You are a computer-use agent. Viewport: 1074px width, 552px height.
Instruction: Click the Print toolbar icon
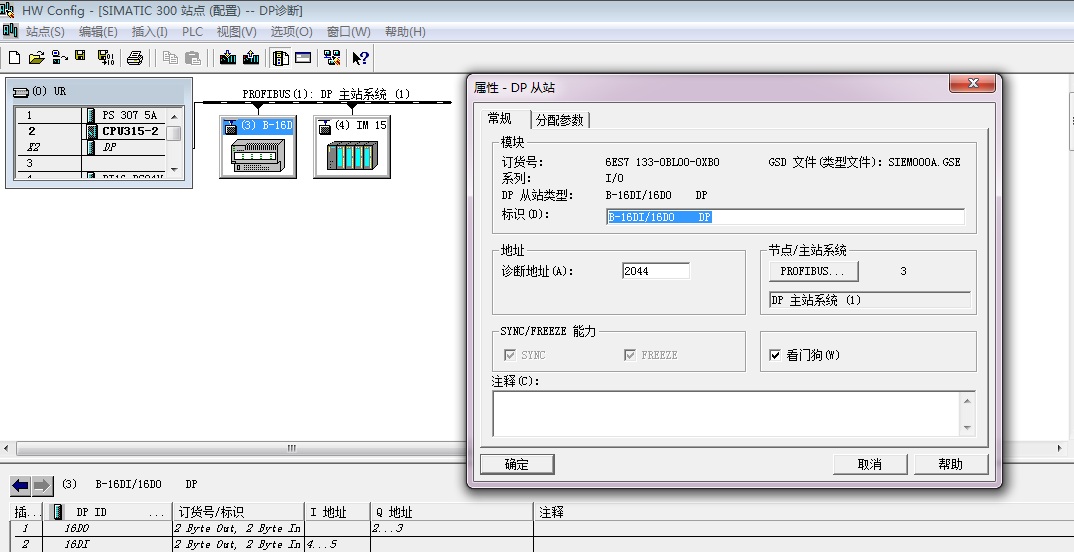click(x=135, y=58)
